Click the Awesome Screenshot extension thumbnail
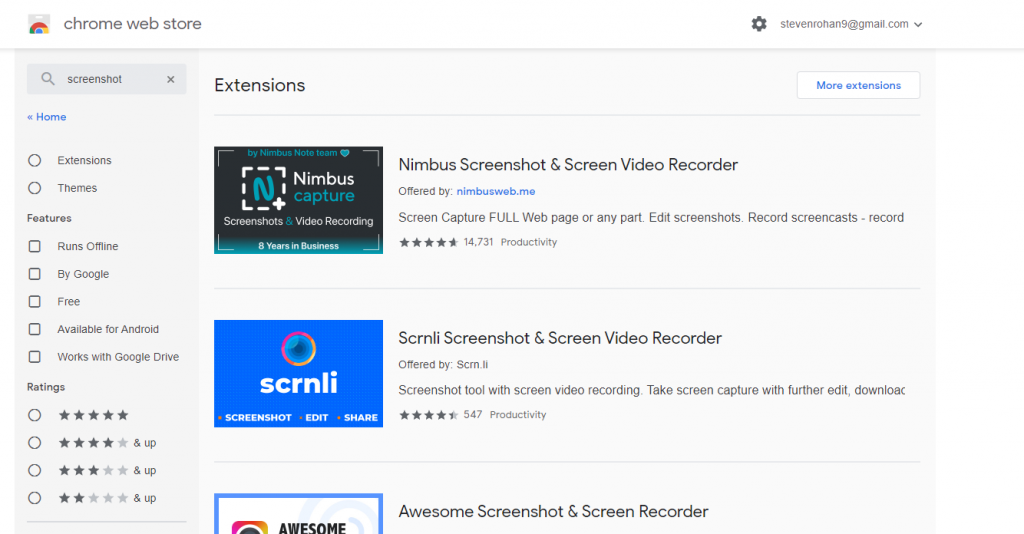The width and height of the screenshot is (1024, 534). tap(298, 514)
